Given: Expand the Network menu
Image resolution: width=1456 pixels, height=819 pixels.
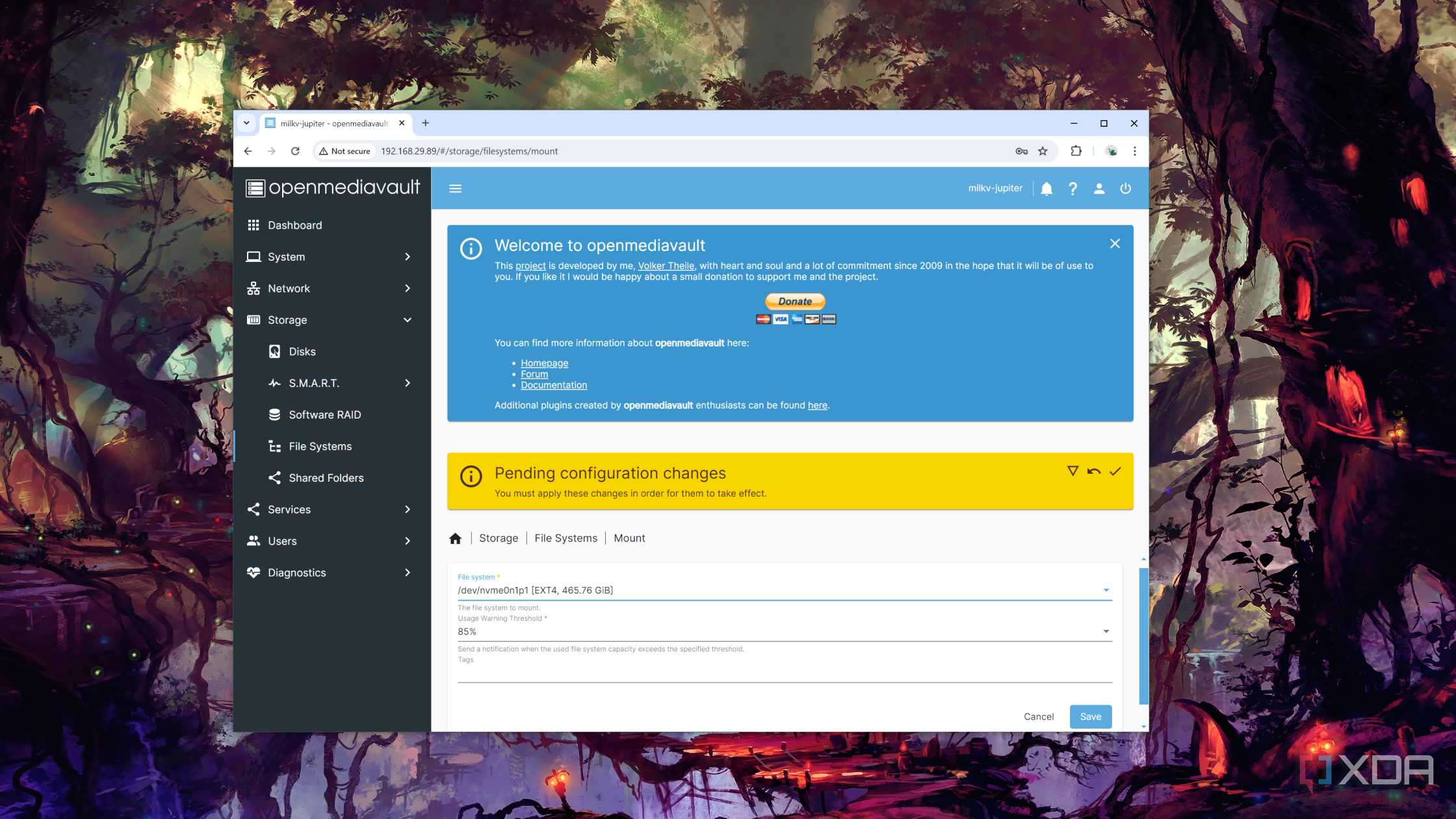Looking at the screenshot, I should (x=331, y=289).
